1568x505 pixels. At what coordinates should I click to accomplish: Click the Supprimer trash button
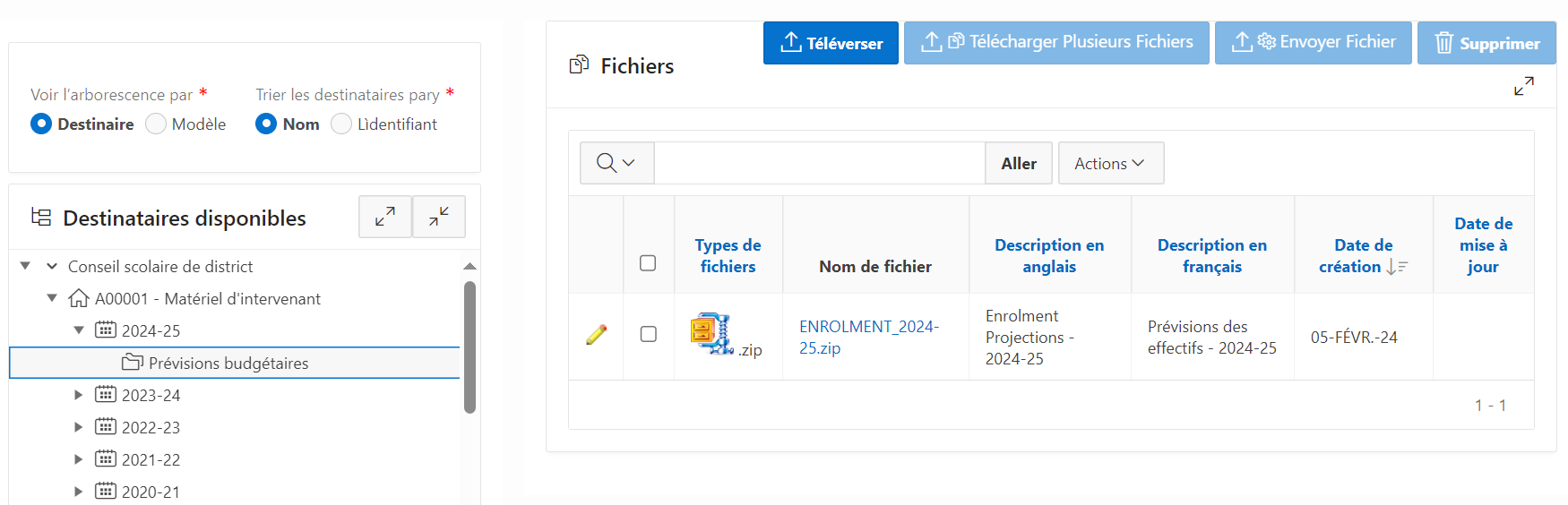(x=1486, y=43)
